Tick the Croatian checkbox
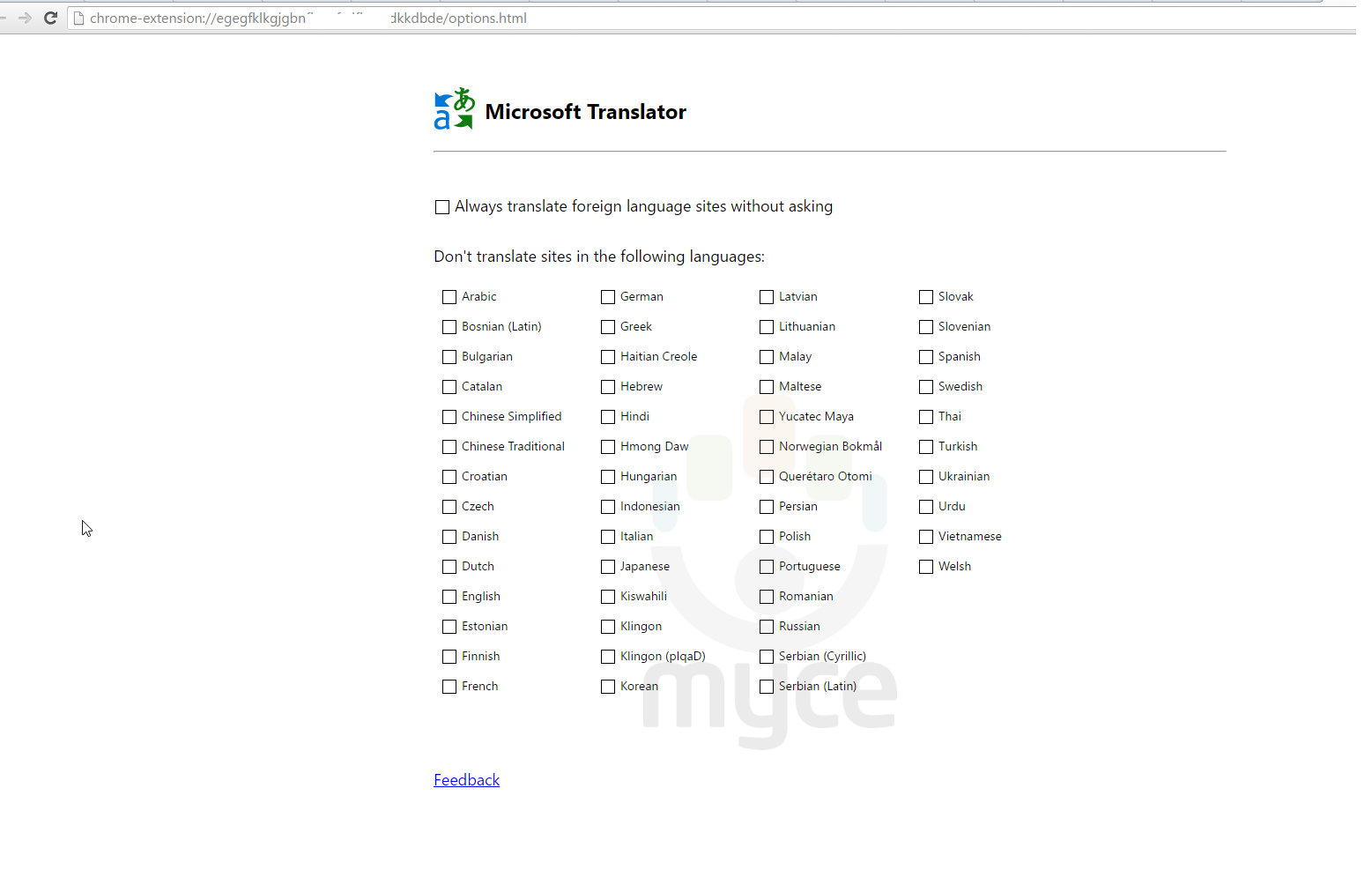The height and width of the screenshot is (885, 1372). point(449,477)
